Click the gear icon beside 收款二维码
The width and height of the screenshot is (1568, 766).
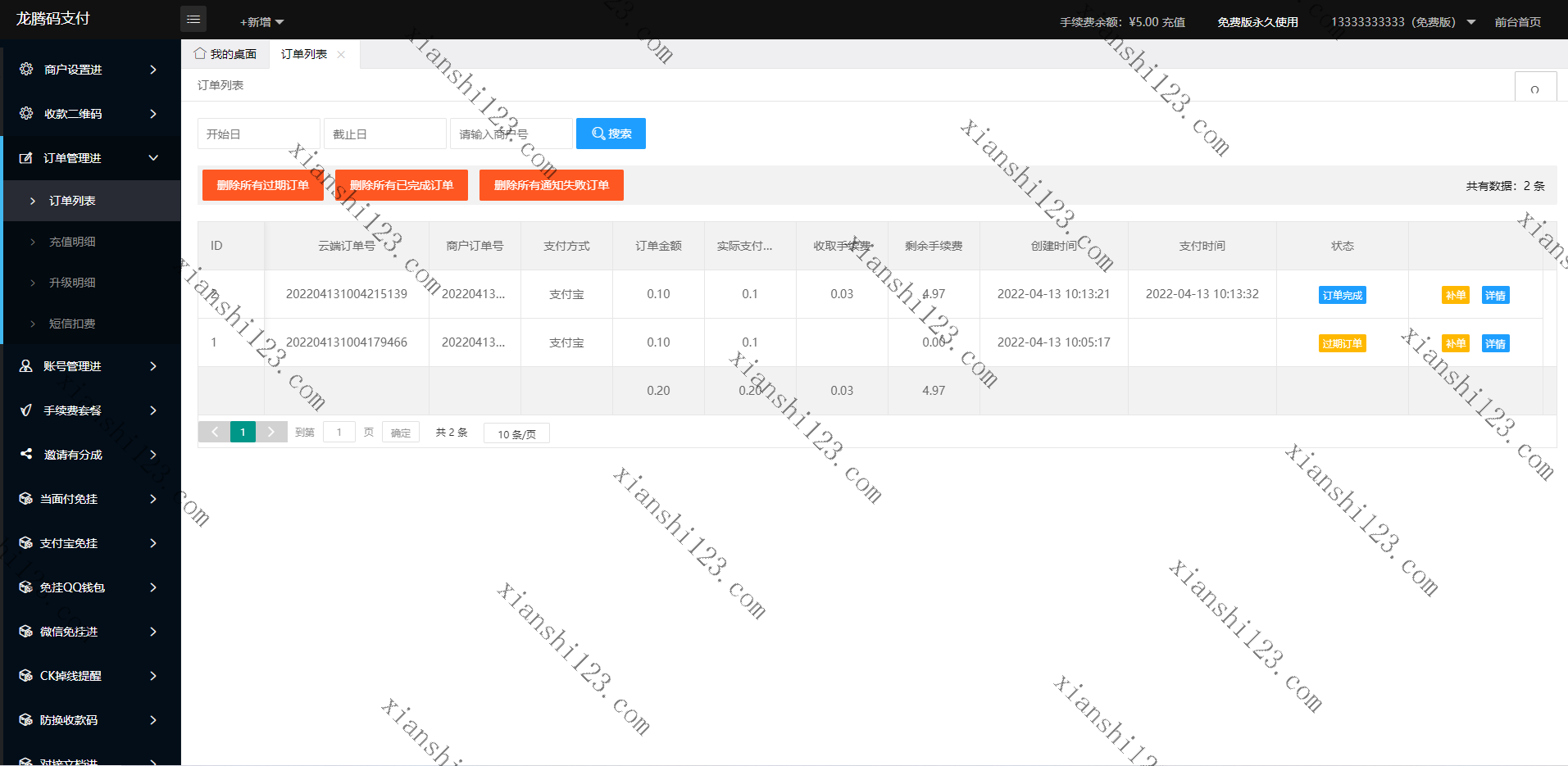(26, 113)
